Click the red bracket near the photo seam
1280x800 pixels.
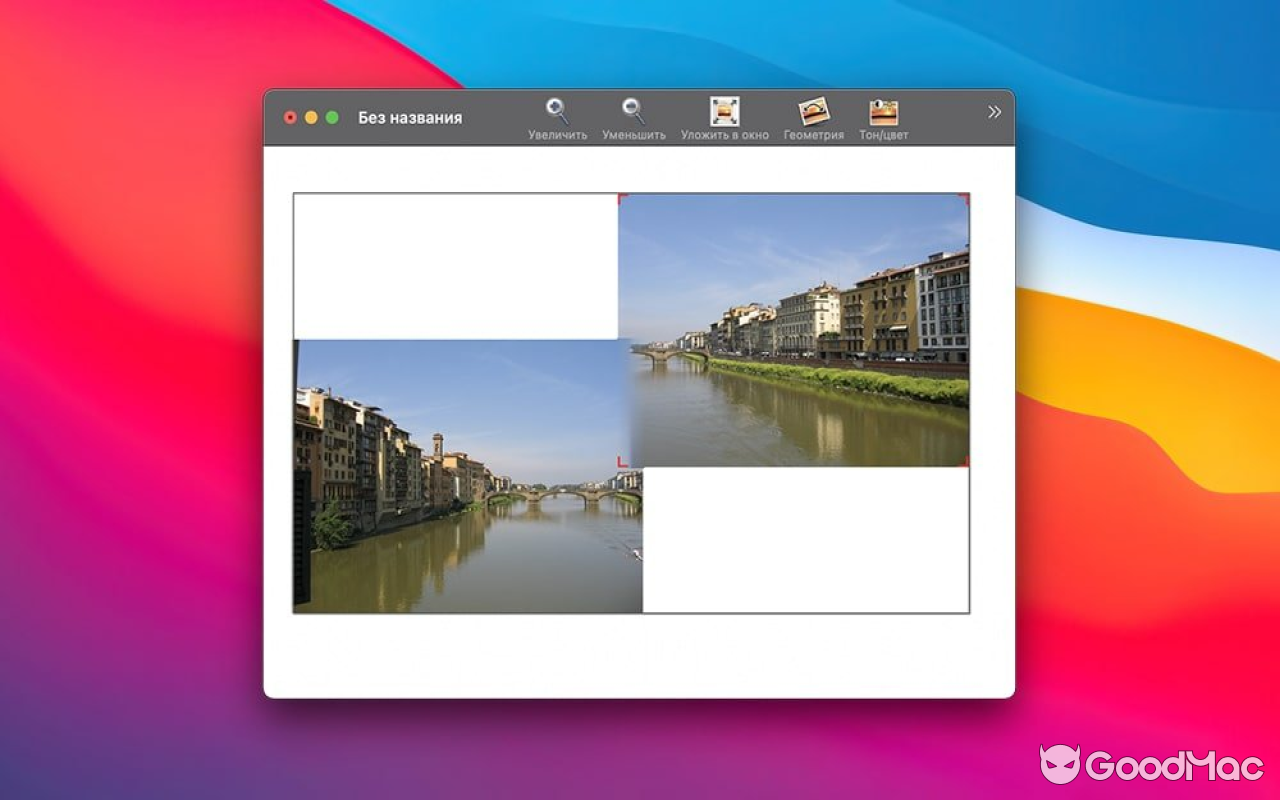(624, 461)
